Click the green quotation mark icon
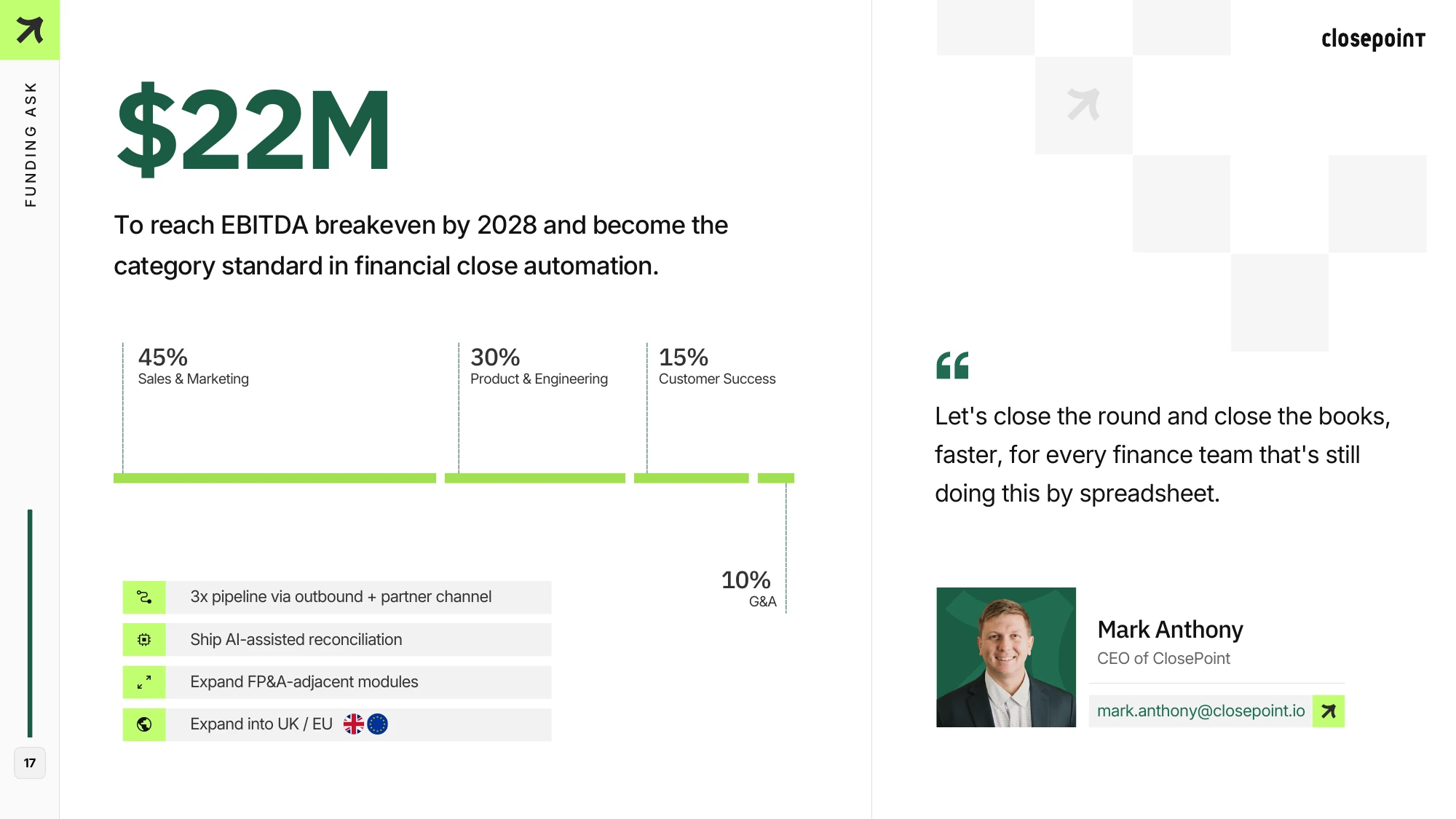 [952, 365]
